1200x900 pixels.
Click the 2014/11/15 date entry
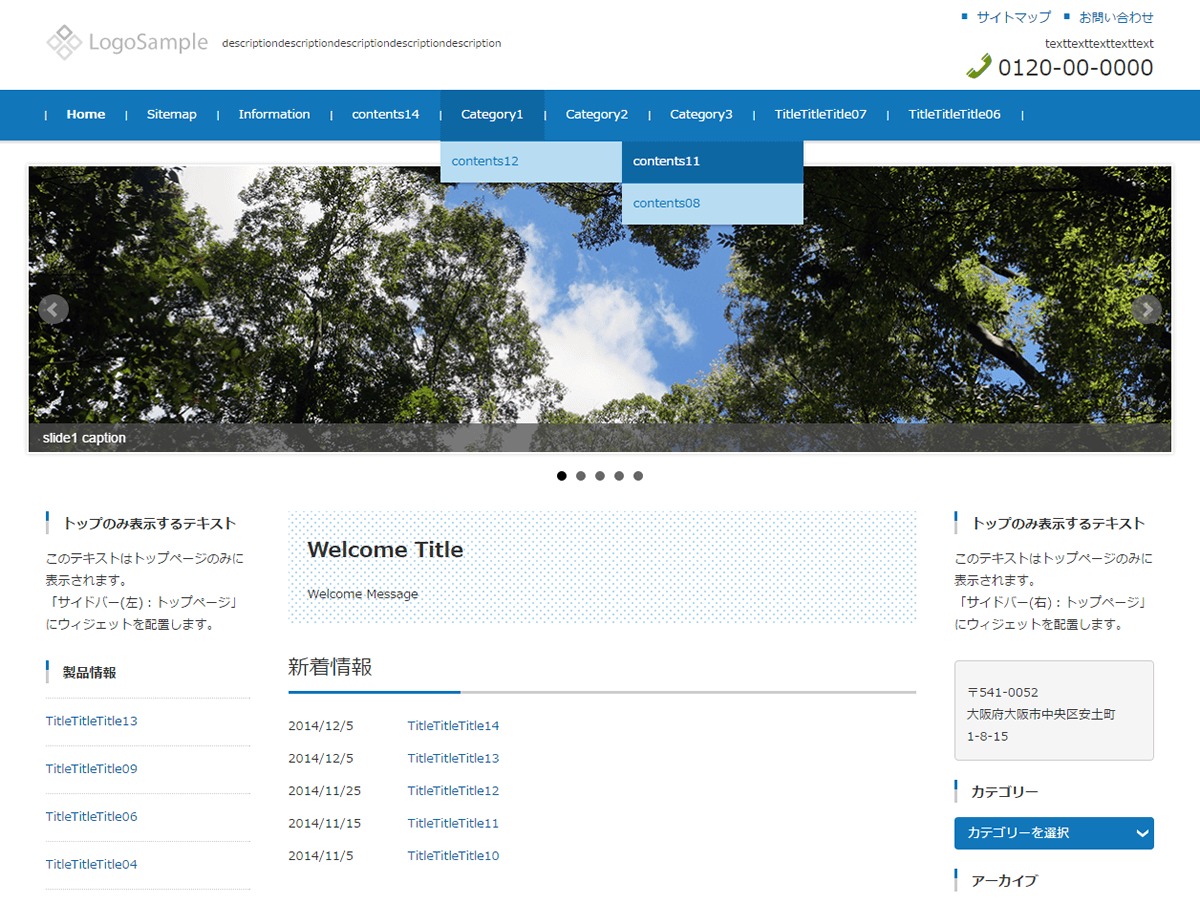(x=325, y=823)
